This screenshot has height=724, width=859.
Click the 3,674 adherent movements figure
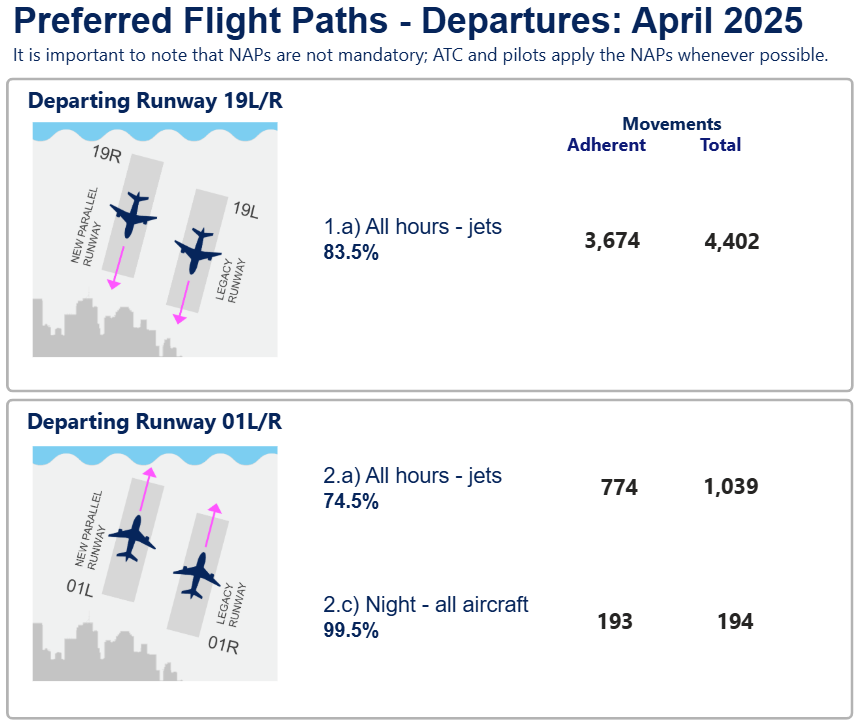click(x=612, y=241)
